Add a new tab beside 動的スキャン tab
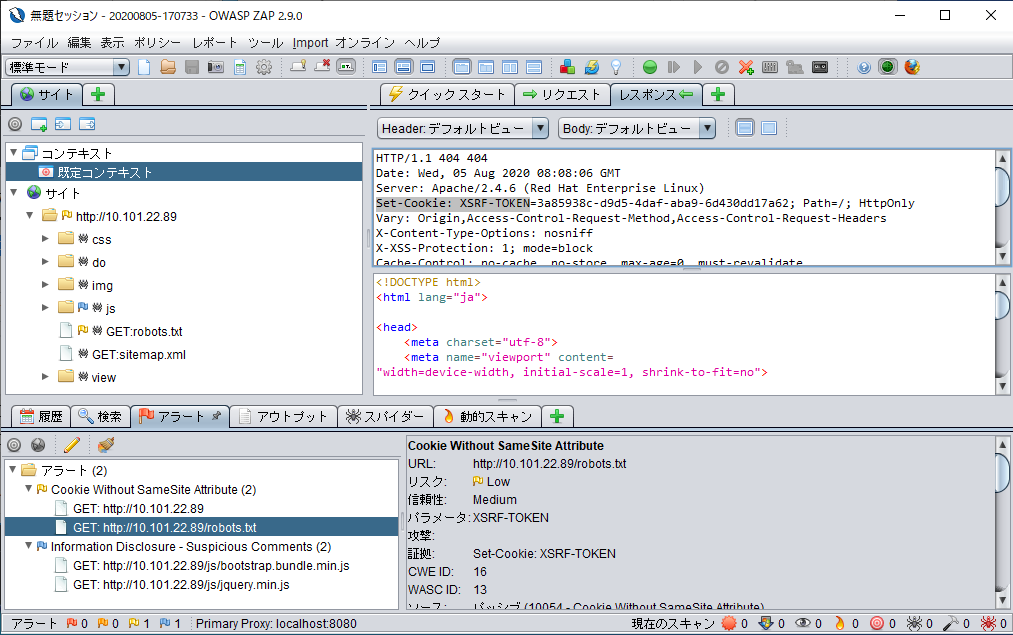 click(557, 417)
